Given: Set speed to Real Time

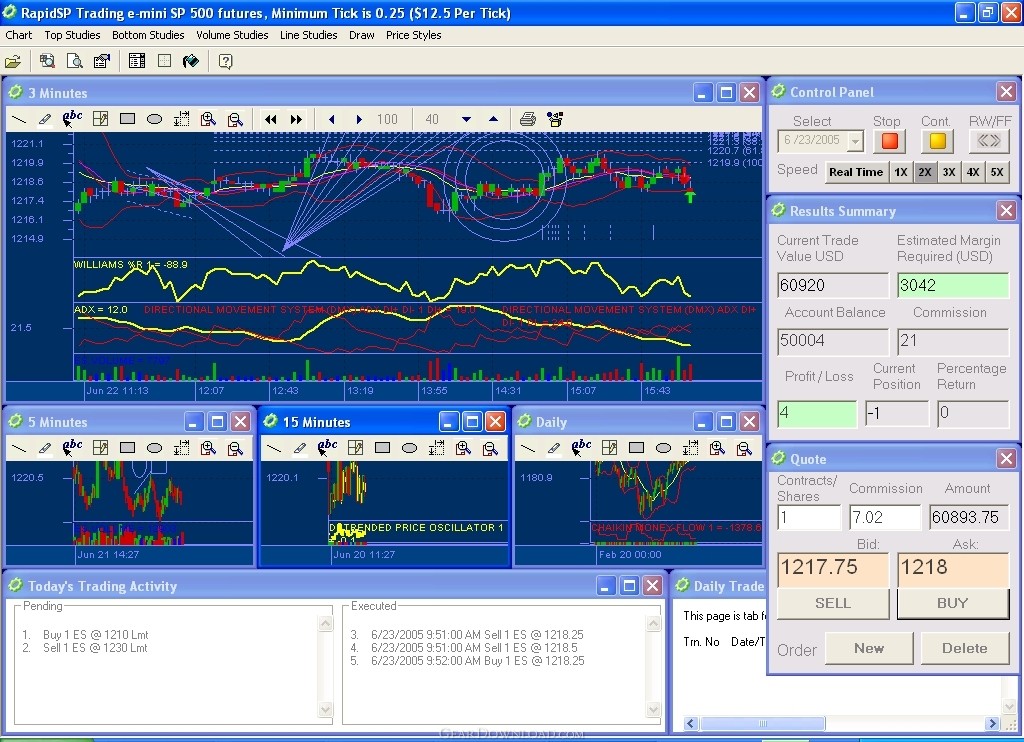Looking at the screenshot, I should pos(856,172).
